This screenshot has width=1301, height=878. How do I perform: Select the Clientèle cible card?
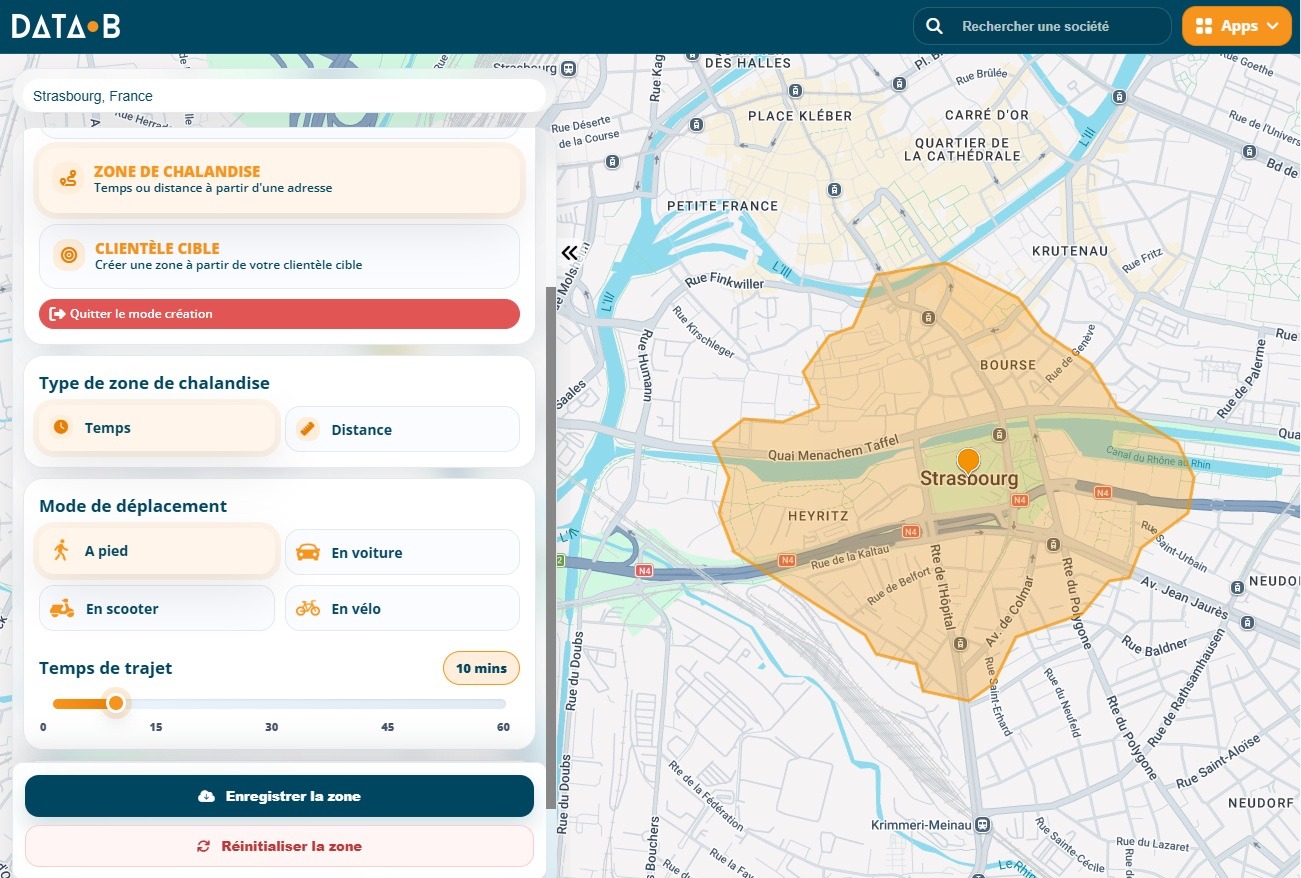tap(279, 256)
